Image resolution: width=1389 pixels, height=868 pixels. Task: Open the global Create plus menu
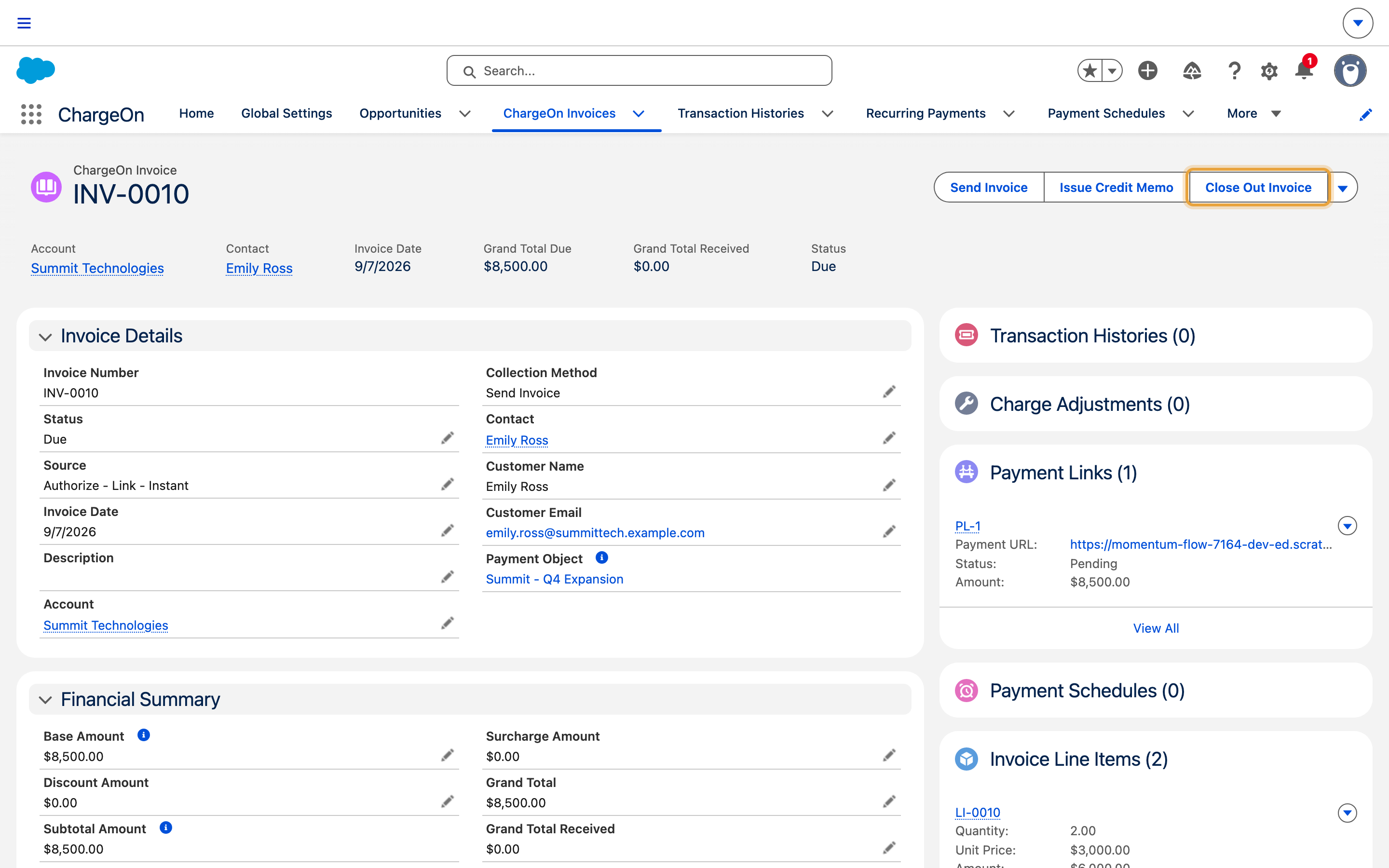pos(1148,70)
